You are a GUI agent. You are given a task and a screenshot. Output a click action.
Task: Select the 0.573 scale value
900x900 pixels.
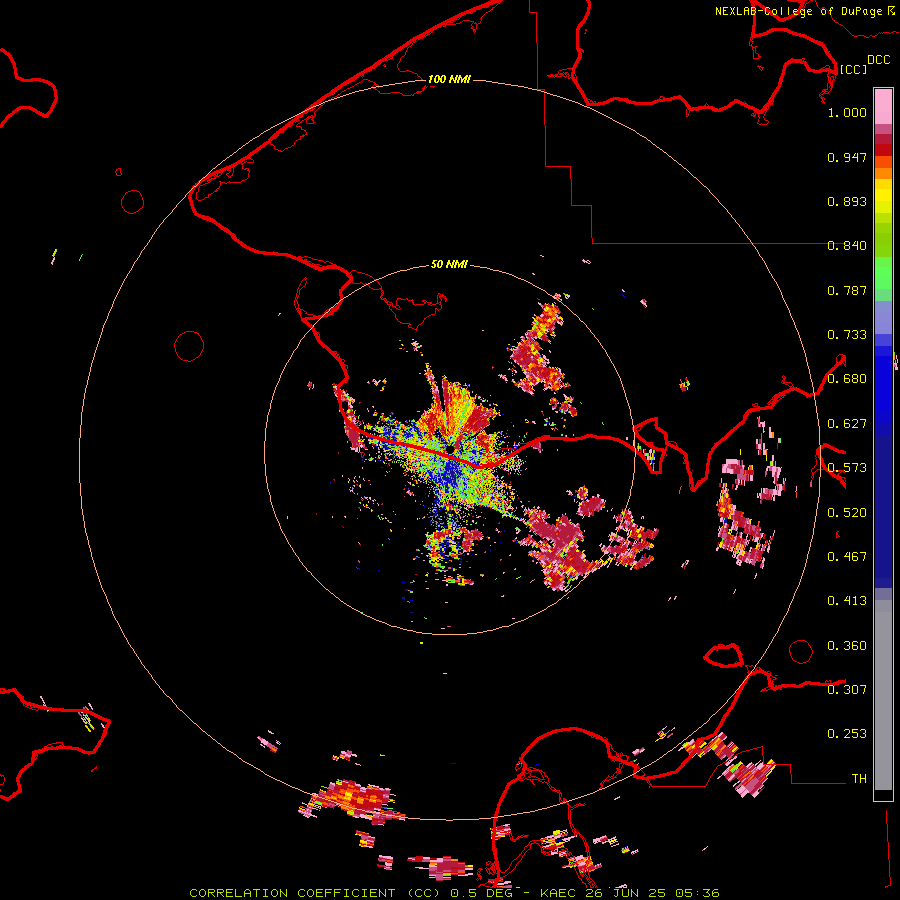pyautogui.click(x=847, y=468)
